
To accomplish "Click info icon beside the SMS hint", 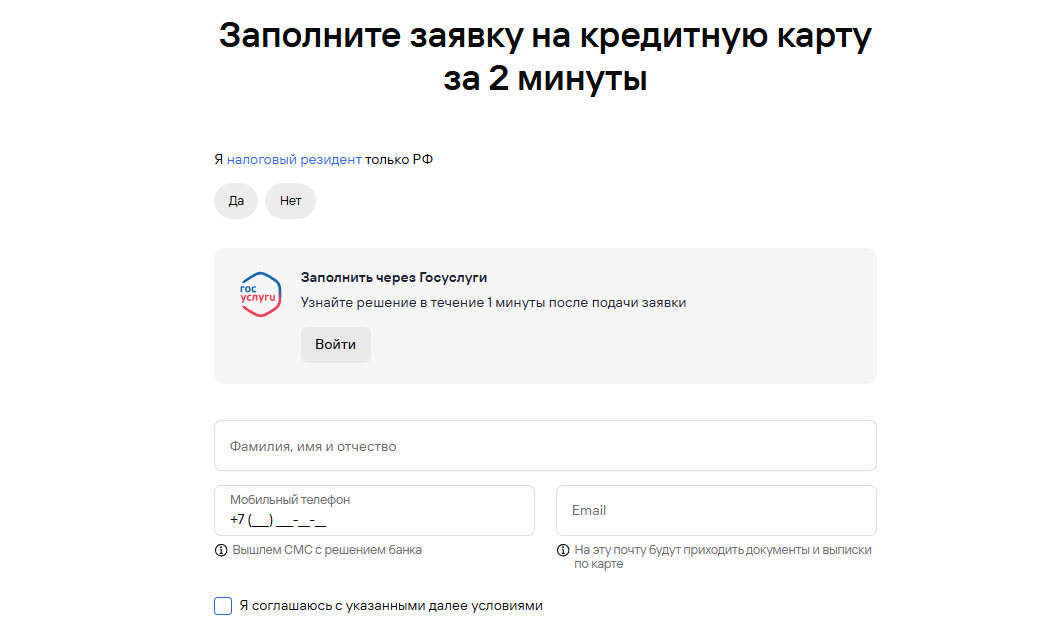I will coord(221,550).
